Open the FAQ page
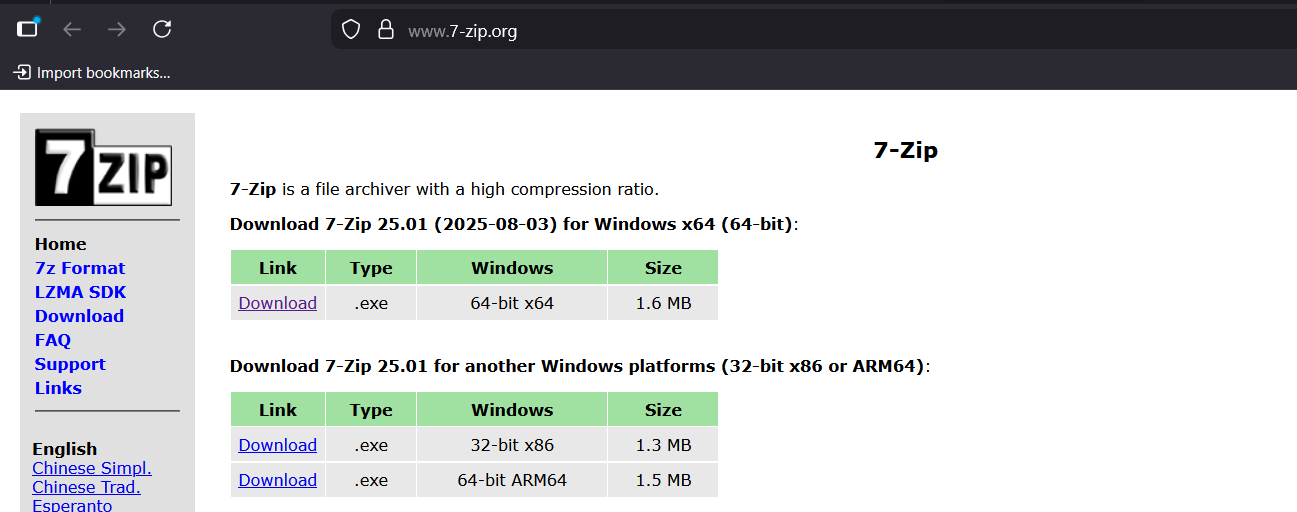The image size is (1297, 512). pos(53,340)
